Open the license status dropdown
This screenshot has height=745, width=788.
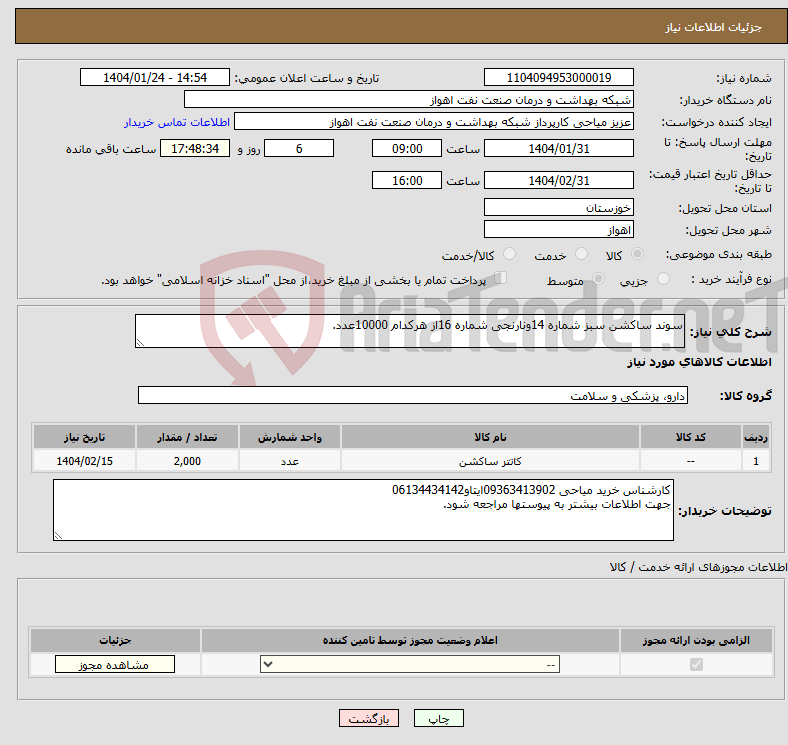[x=410, y=665]
